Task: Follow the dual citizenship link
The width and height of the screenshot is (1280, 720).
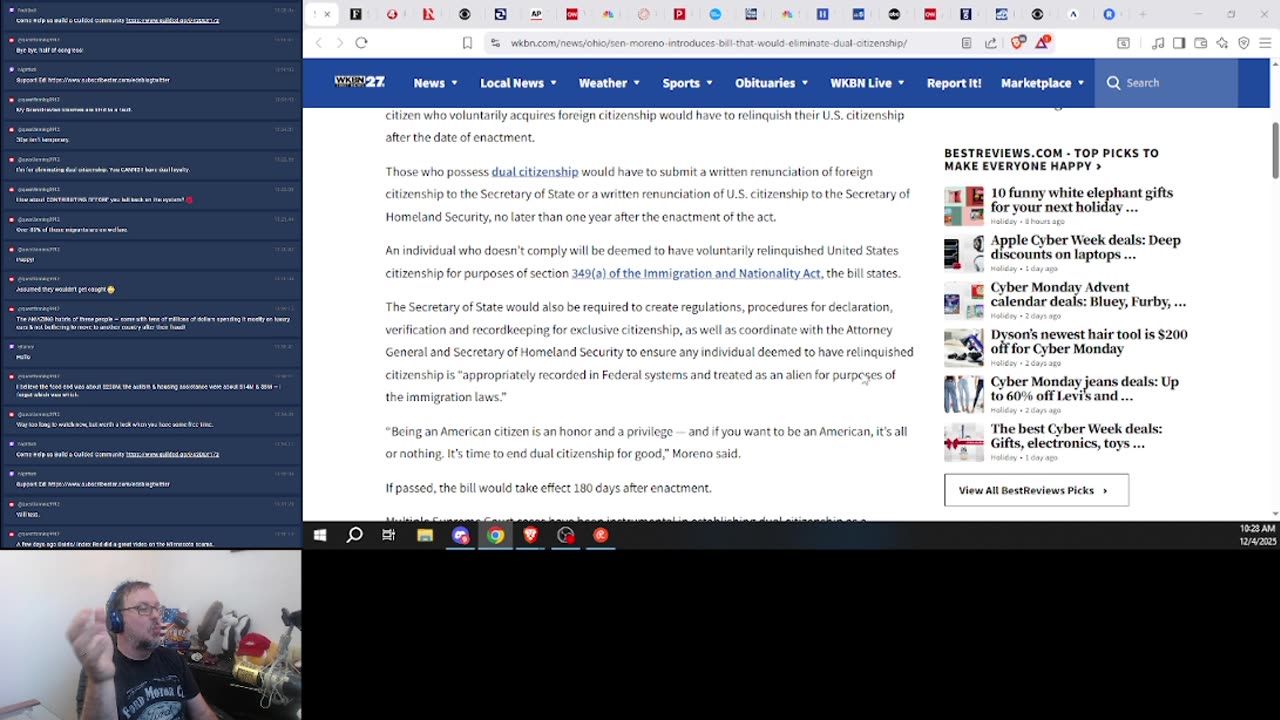Action: point(535,172)
